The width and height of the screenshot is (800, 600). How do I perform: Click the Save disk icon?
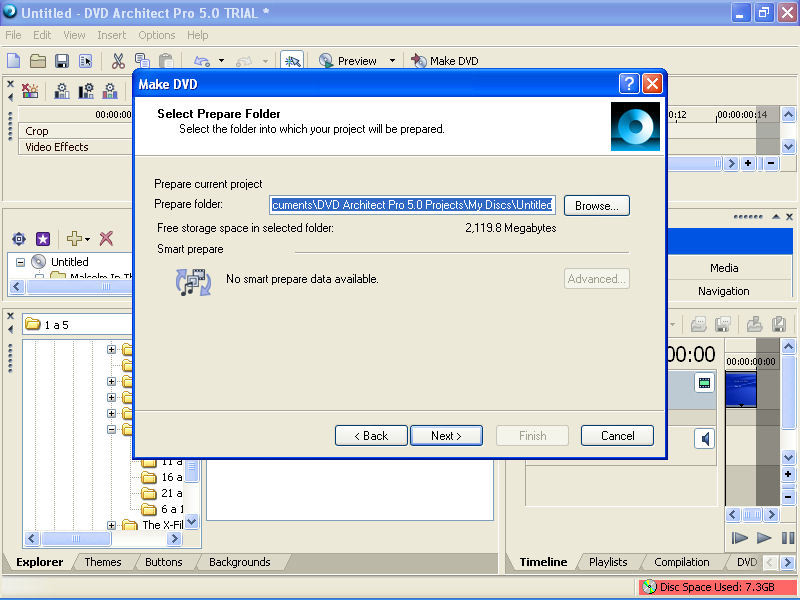tap(62, 61)
